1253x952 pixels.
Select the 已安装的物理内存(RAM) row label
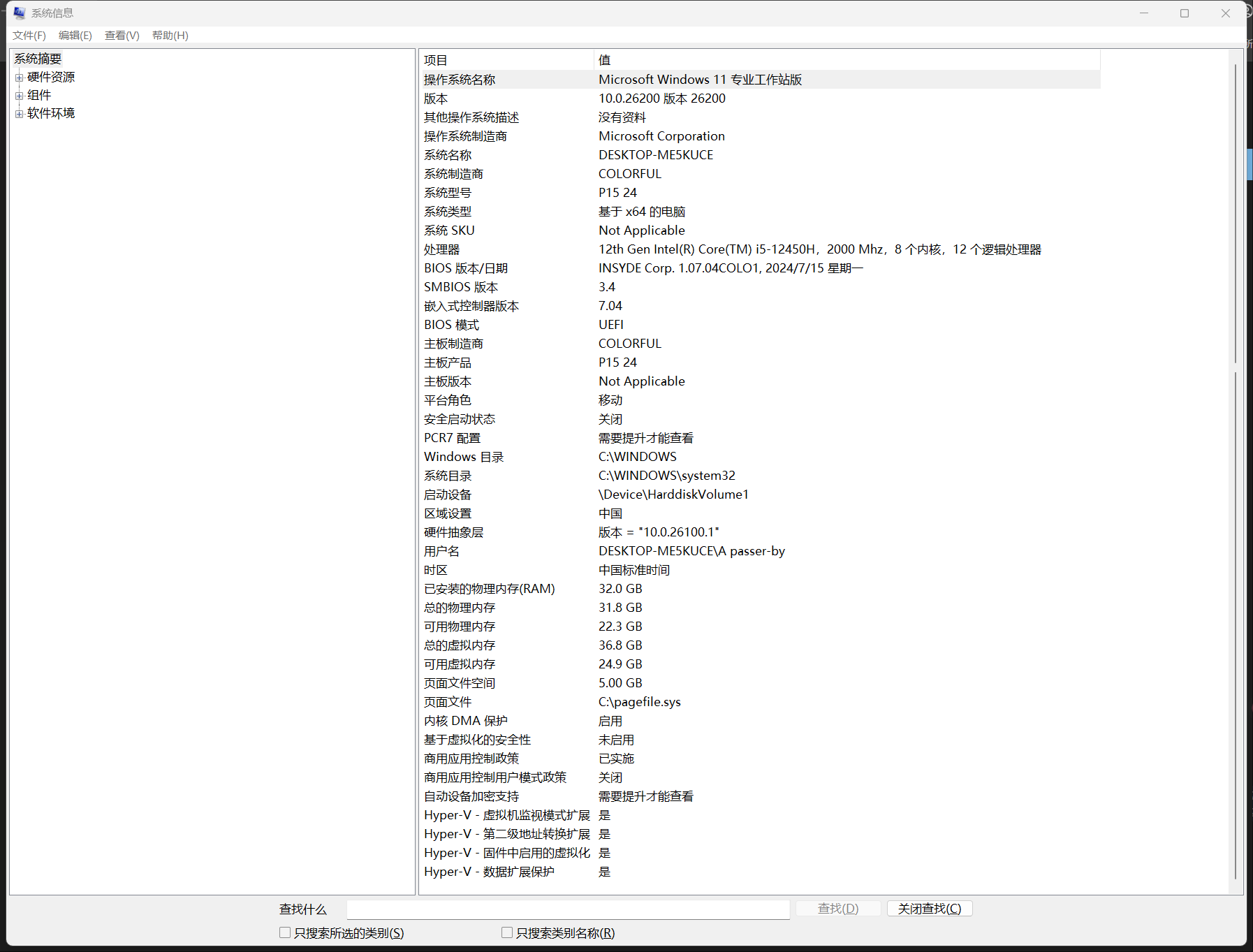coord(490,589)
